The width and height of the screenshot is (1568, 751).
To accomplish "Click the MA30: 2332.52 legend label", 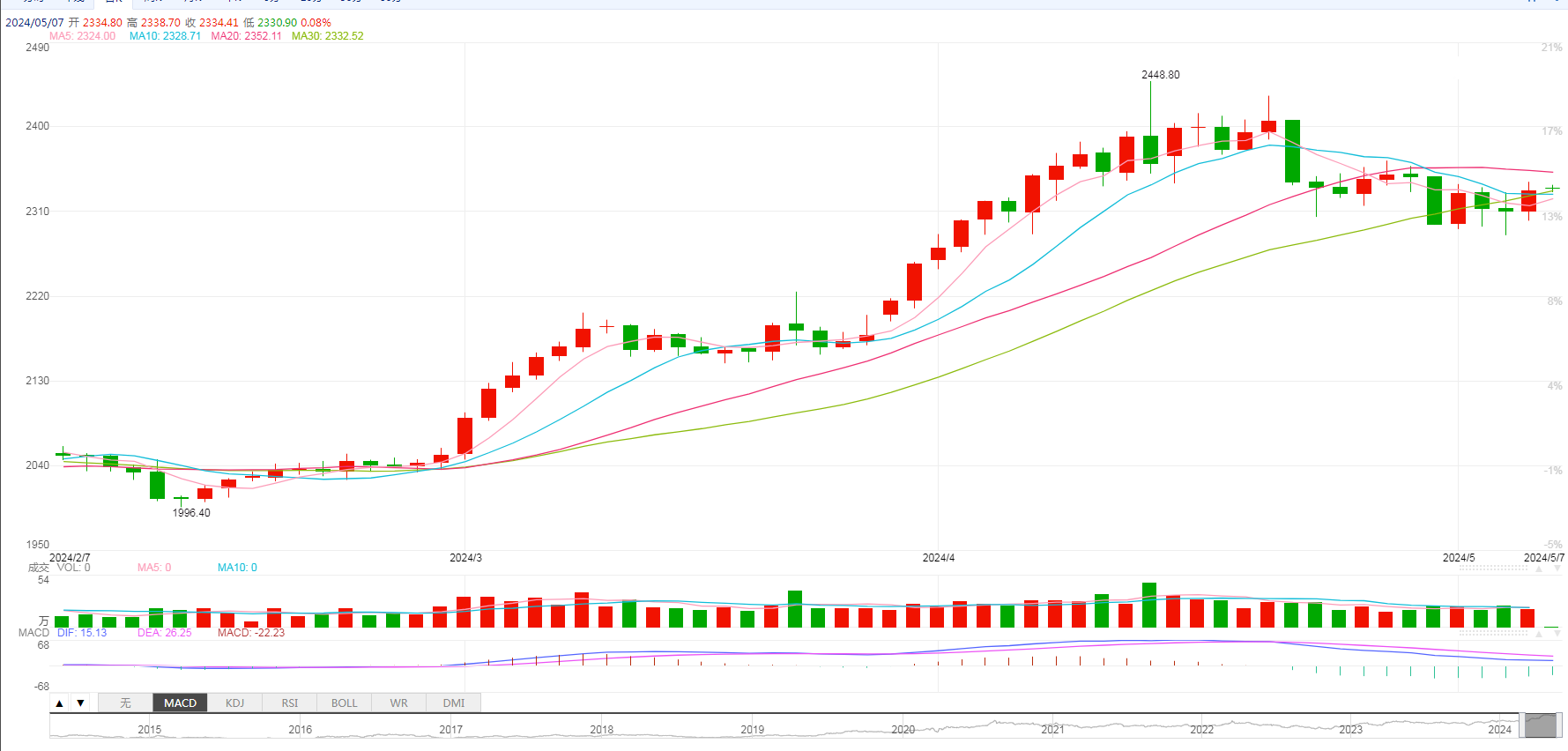I will click(x=327, y=36).
